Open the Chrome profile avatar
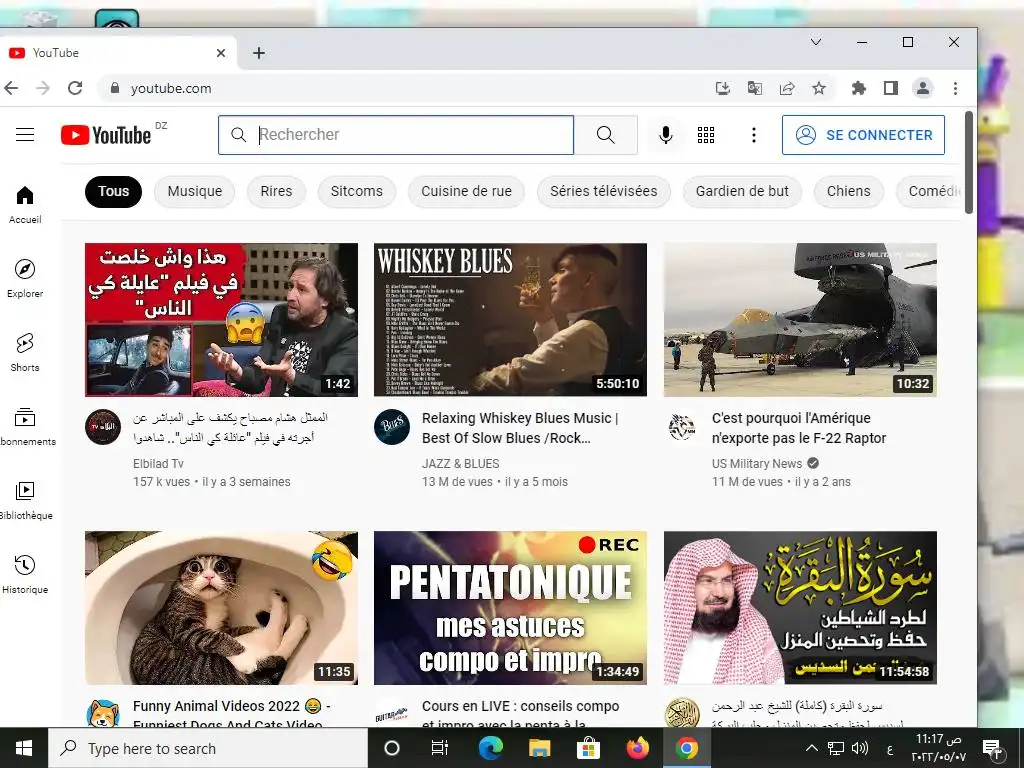Viewport: 1024px width, 768px height. [923, 88]
